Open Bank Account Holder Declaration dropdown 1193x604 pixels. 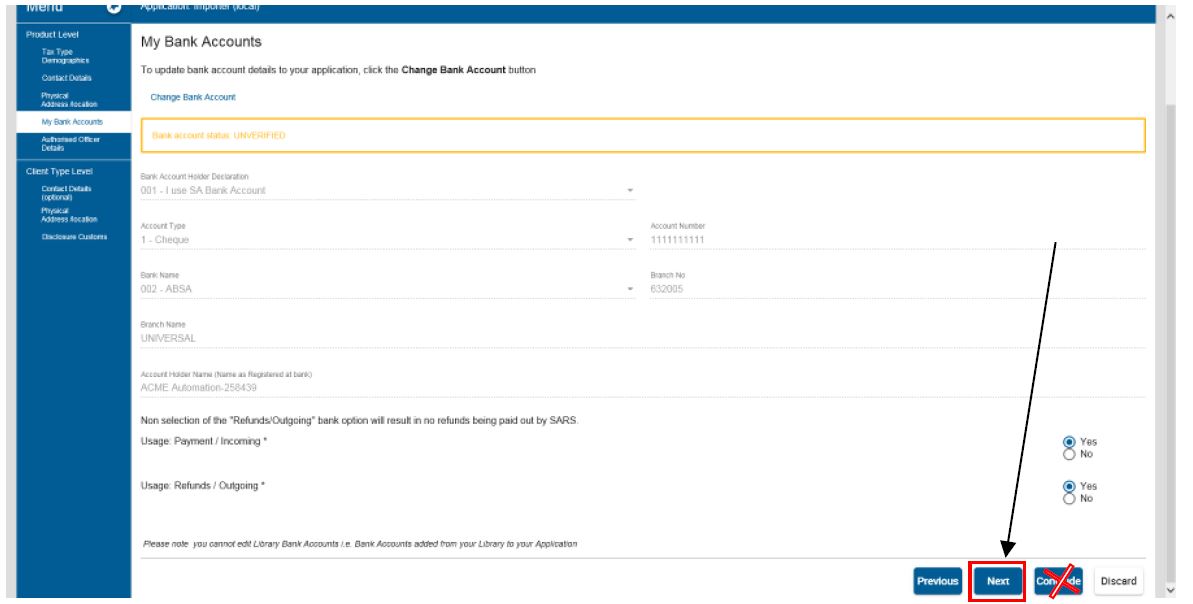pyautogui.click(x=387, y=190)
